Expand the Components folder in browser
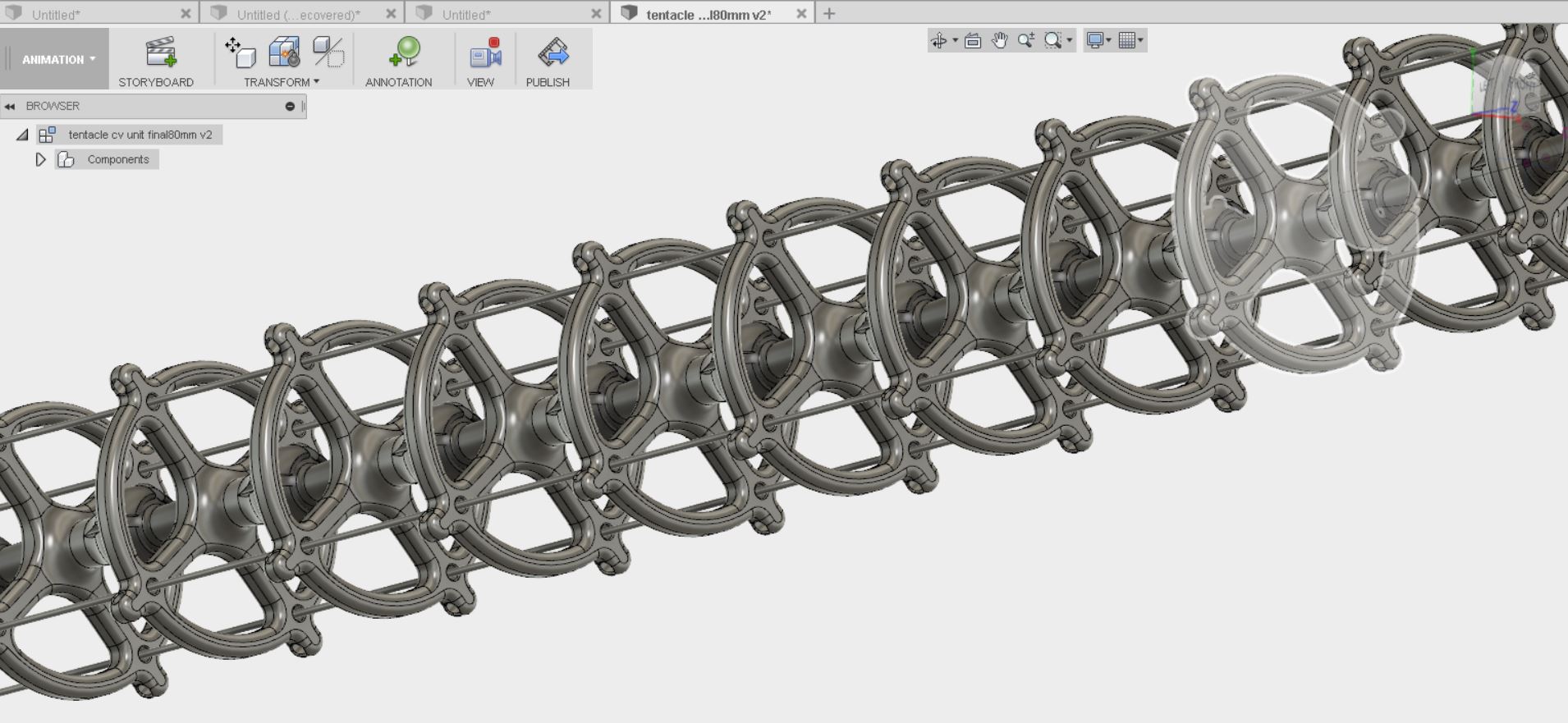The height and width of the screenshot is (723, 1568). (x=40, y=159)
